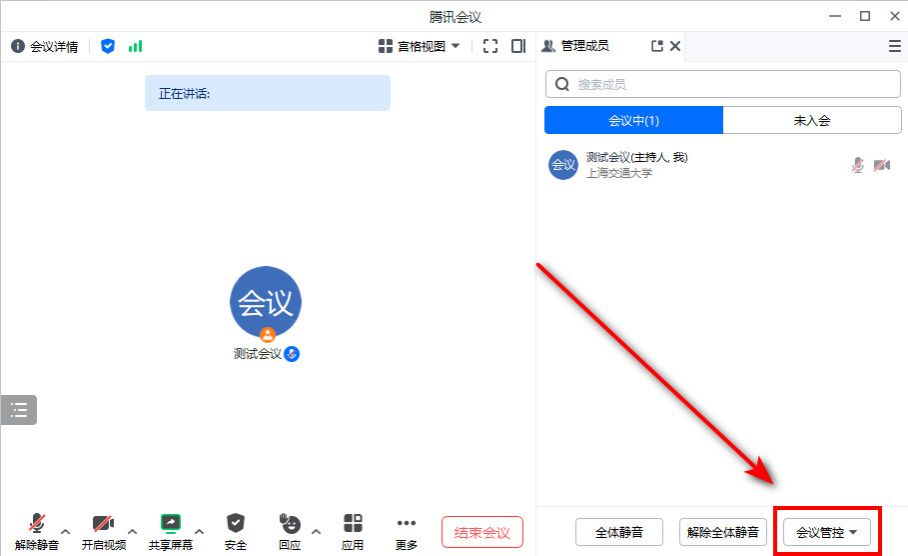
Task: Select the 会议中(1) tab
Action: click(634, 120)
